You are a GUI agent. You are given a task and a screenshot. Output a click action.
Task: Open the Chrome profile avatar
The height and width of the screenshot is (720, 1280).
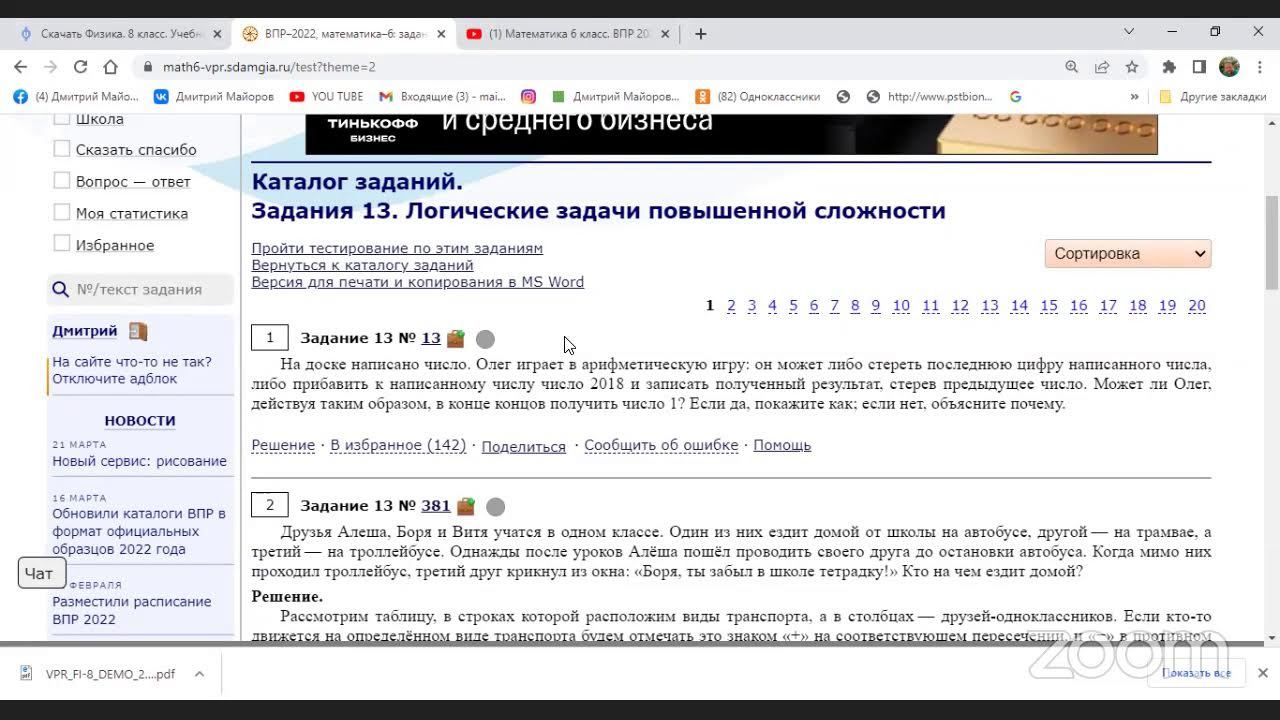pyautogui.click(x=1229, y=67)
